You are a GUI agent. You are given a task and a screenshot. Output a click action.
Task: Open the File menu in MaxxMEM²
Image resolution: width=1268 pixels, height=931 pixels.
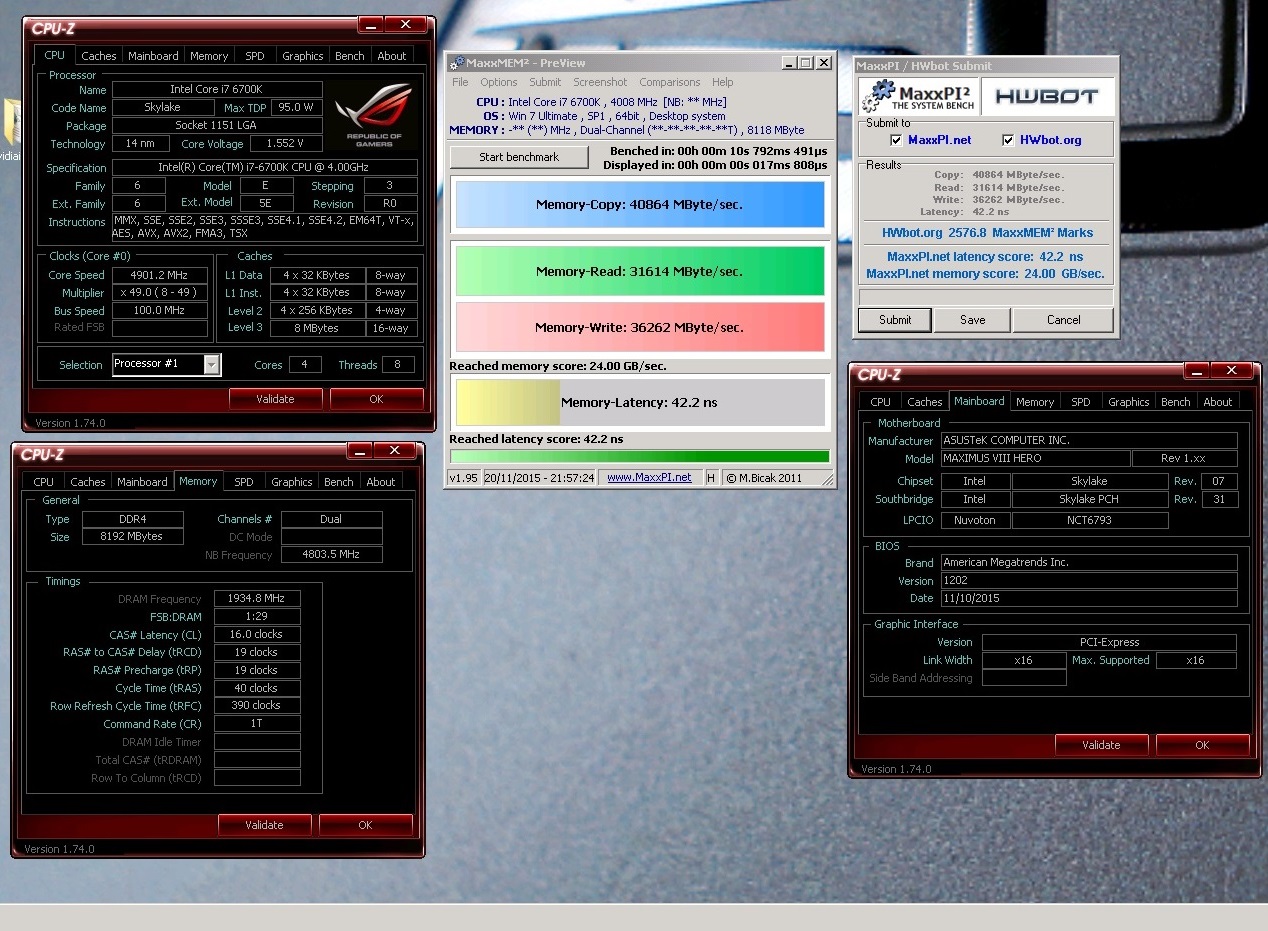point(460,82)
